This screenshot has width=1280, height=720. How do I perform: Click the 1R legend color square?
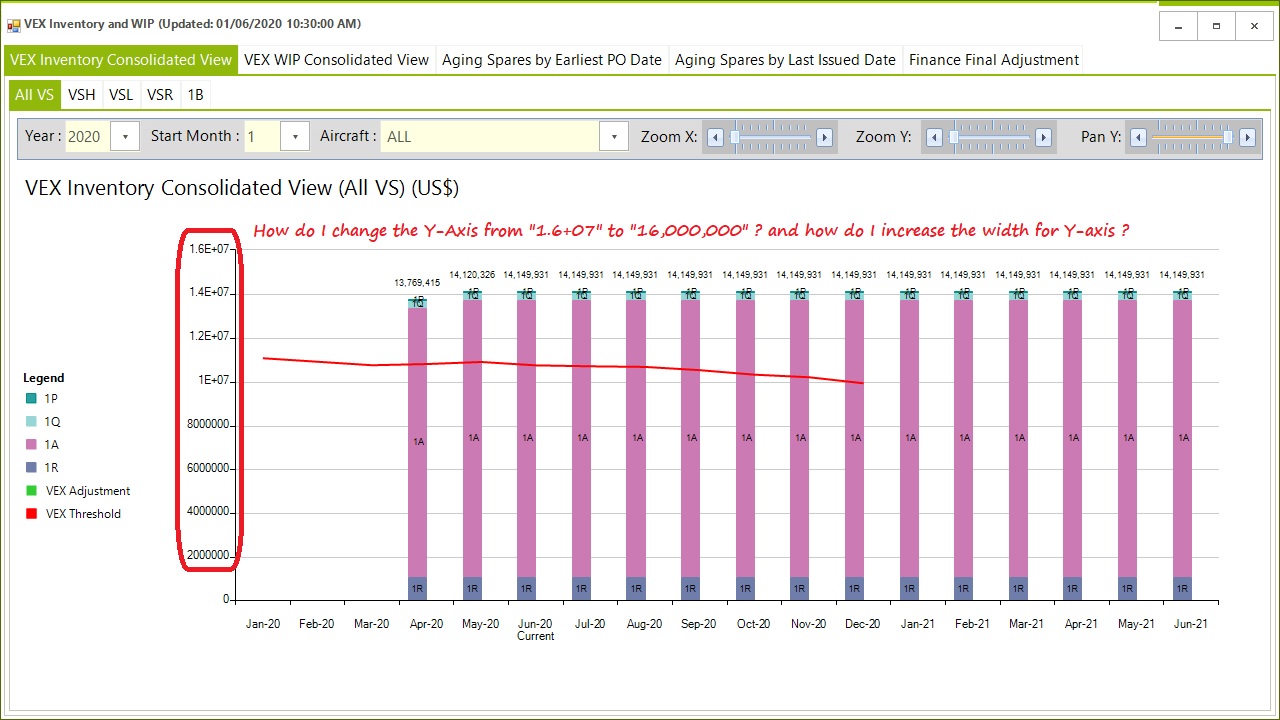tap(31, 468)
